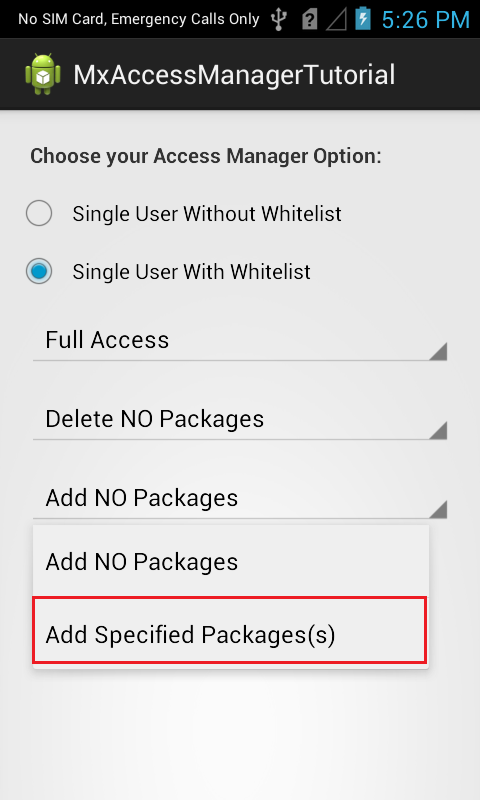Tap the 5:26 PM clock

click(x=425, y=20)
